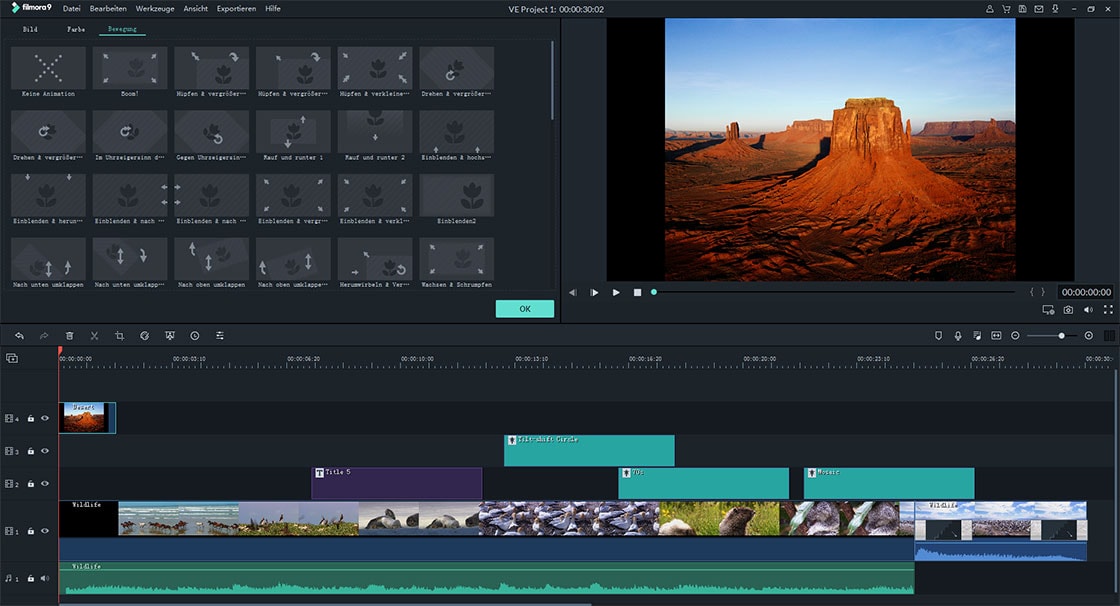This screenshot has width=1120, height=606.
Task: Open the Green Screen tool icon
Action: (169, 335)
